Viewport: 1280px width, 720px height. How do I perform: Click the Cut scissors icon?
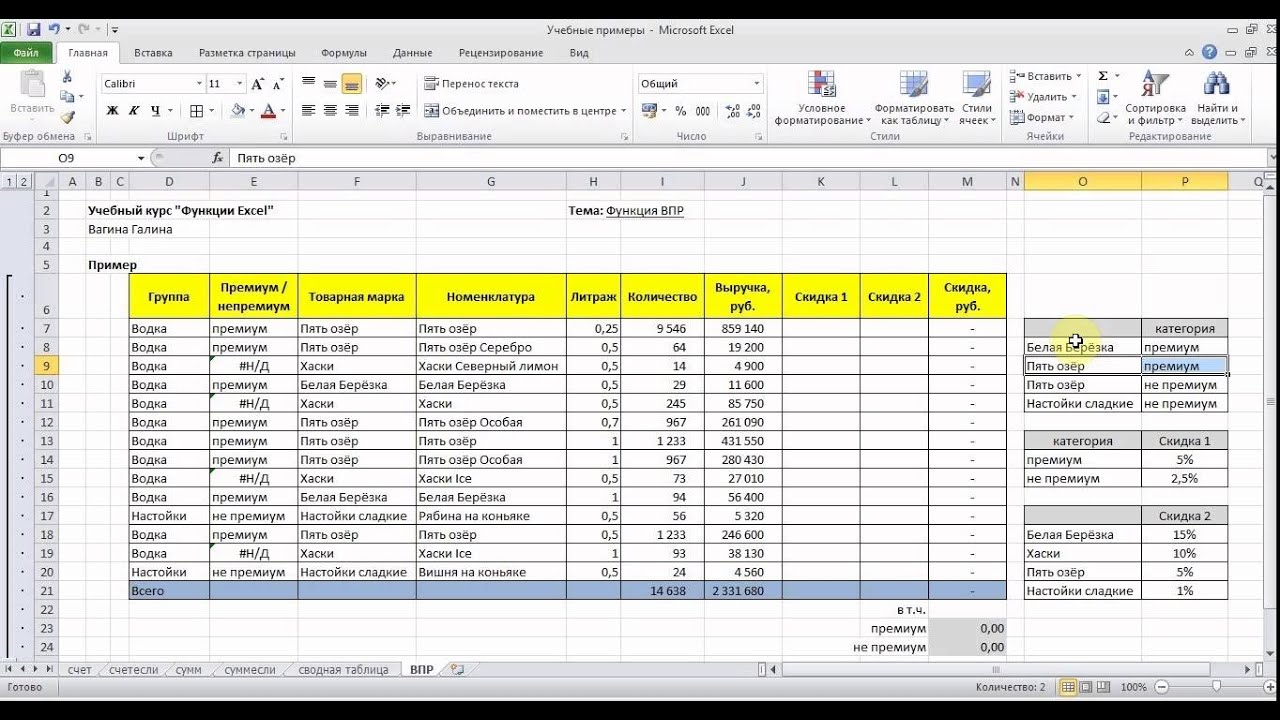[x=67, y=76]
